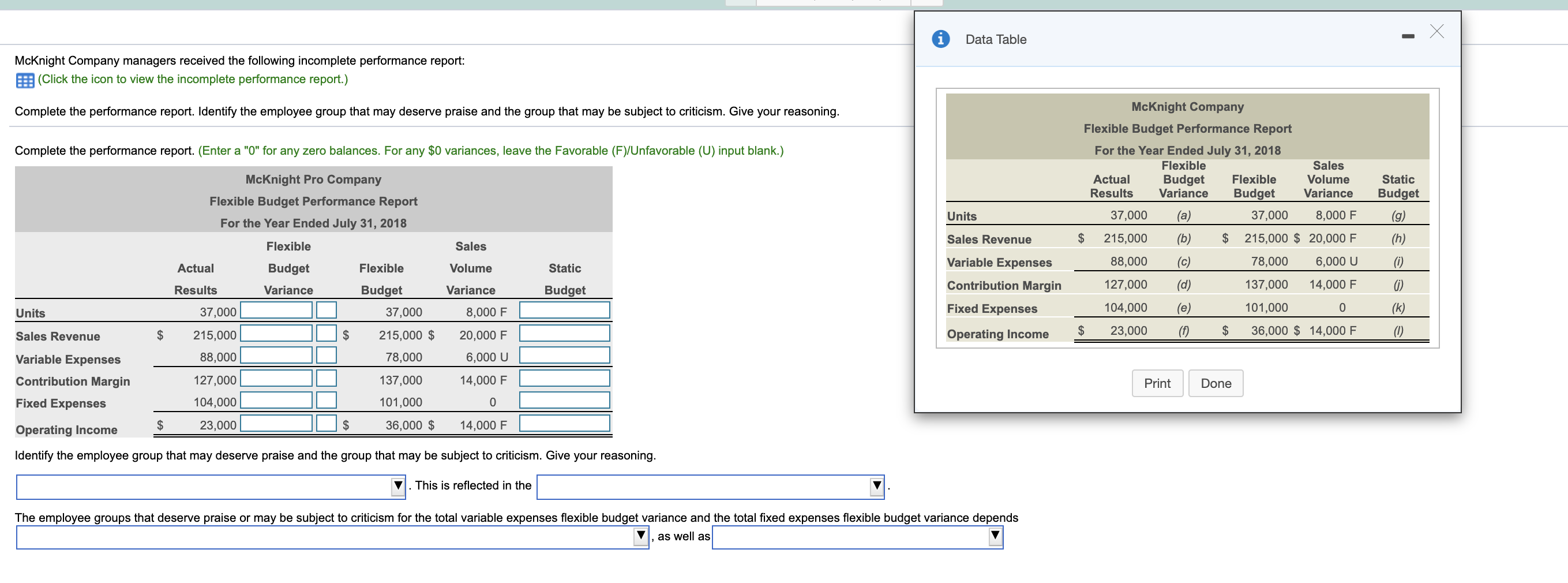1568x583 pixels.
Task: Click Contribution Margin F/U small box
Action: [x=327, y=378]
